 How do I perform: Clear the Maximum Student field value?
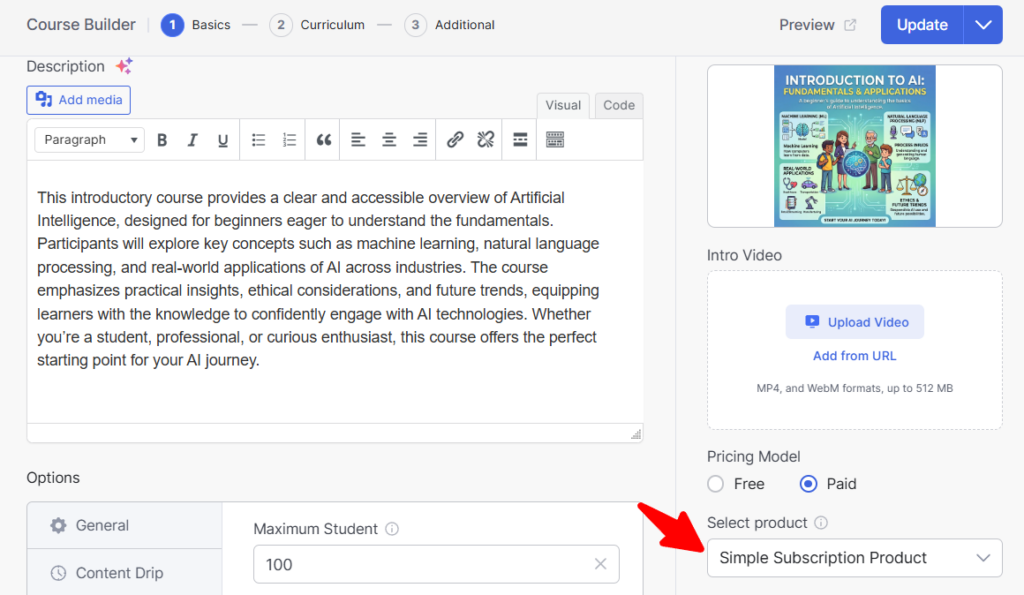[600, 564]
